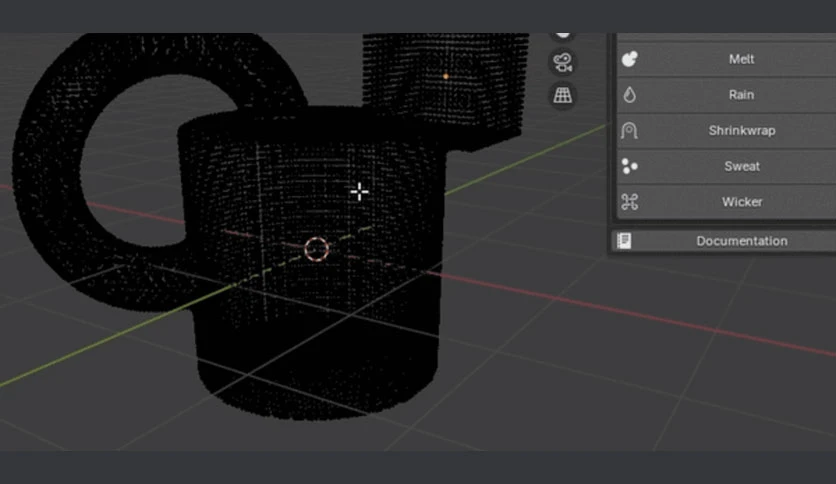
Task: Click the Shrinkwrap arch icon
Action: (629, 131)
